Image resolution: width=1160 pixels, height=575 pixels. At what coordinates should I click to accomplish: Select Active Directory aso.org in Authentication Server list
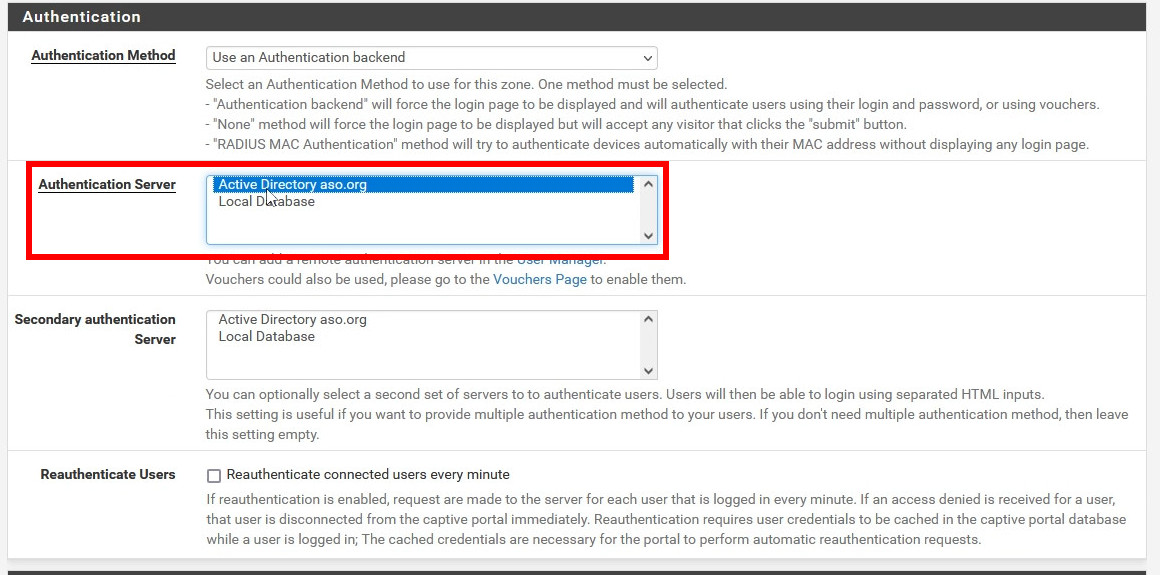pos(292,185)
